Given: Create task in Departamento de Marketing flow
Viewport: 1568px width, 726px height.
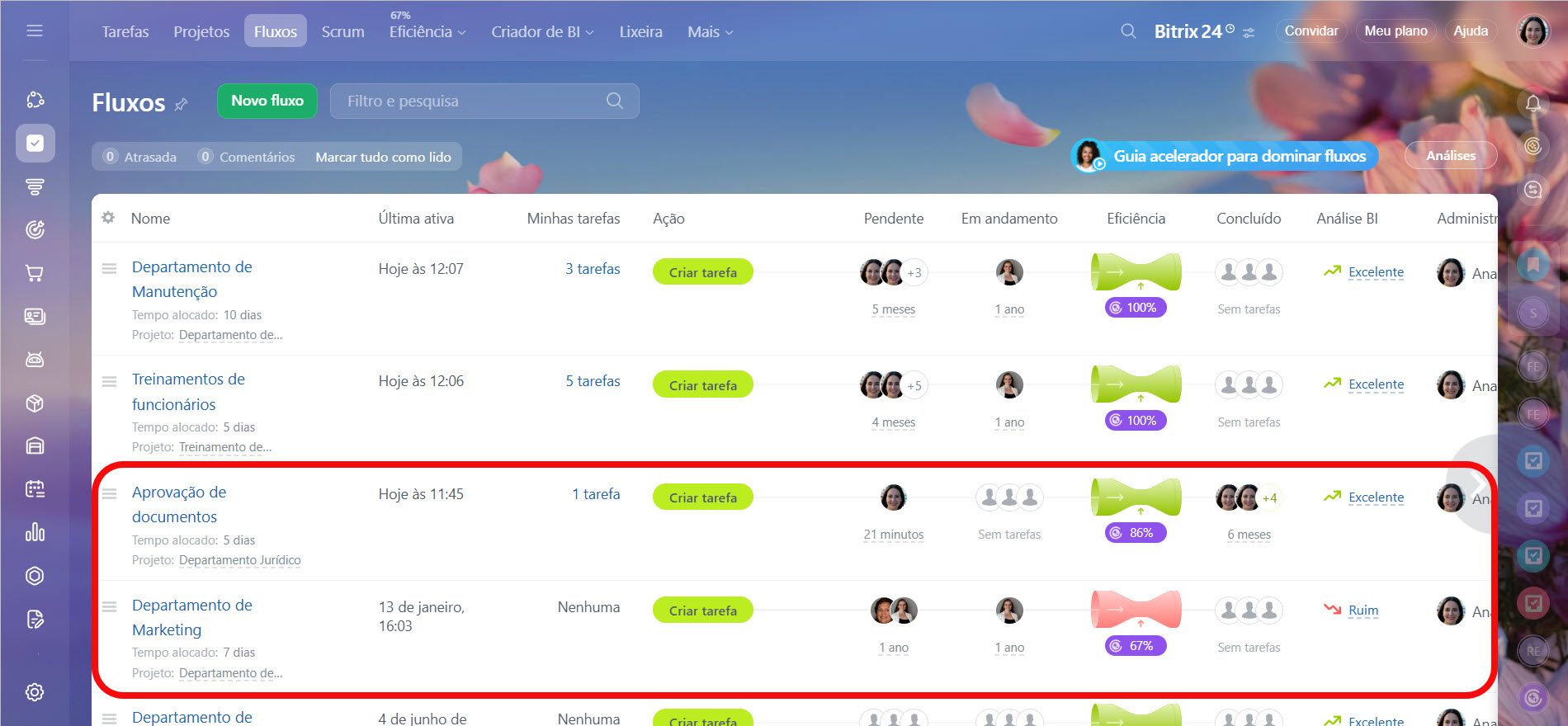Looking at the screenshot, I should [x=703, y=610].
